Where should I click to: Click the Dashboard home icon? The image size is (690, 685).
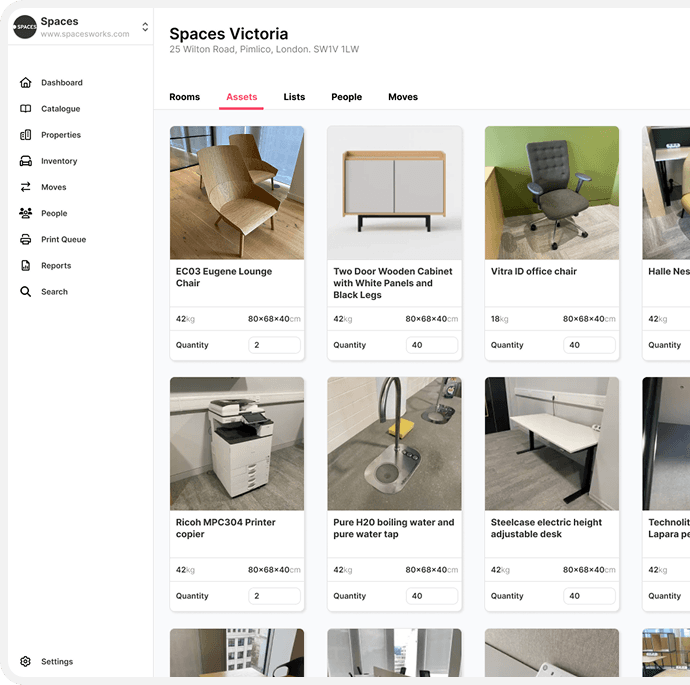tap(26, 83)
